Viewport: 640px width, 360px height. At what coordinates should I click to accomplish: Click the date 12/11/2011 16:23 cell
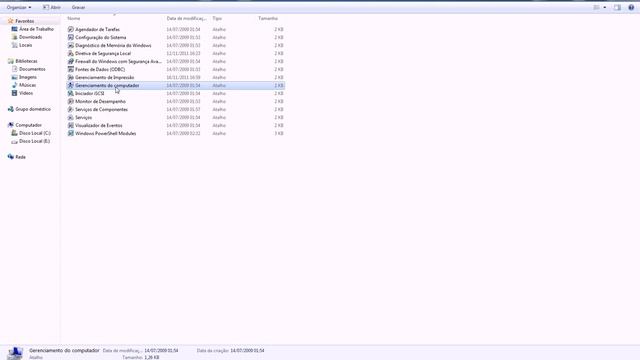[183, 53]
